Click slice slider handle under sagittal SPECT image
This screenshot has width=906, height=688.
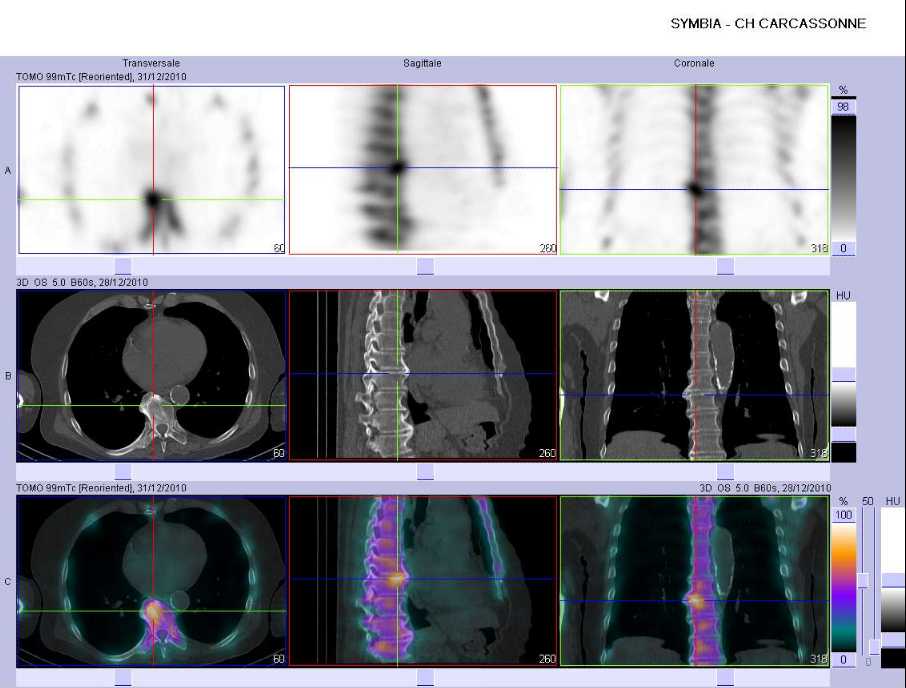425,266
